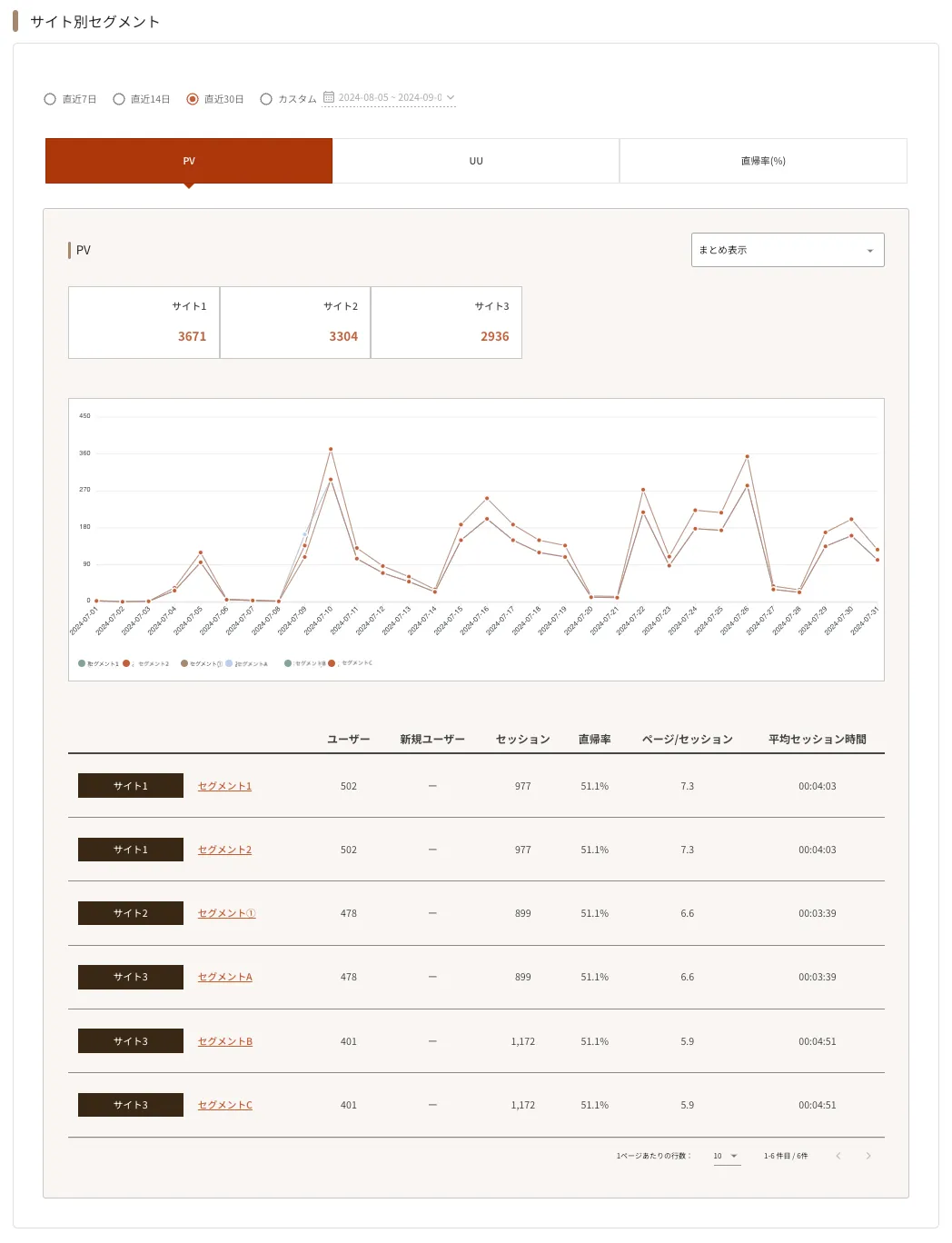Select the カスタム radio button
Image resolution: width=952 pixels, height=1243 pixels.
[266, 99]
